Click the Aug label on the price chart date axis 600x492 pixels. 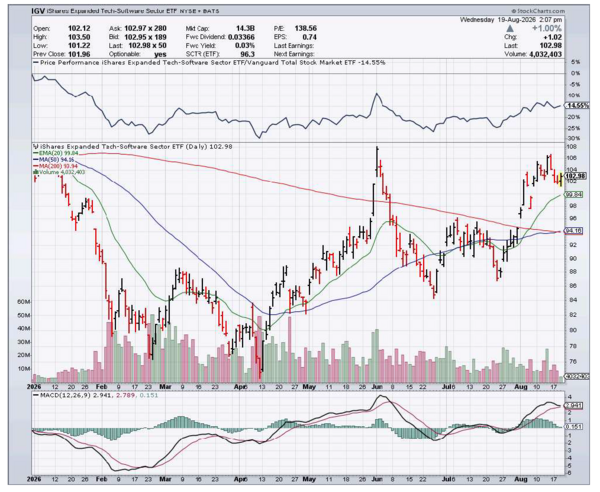tap(521, 387)
